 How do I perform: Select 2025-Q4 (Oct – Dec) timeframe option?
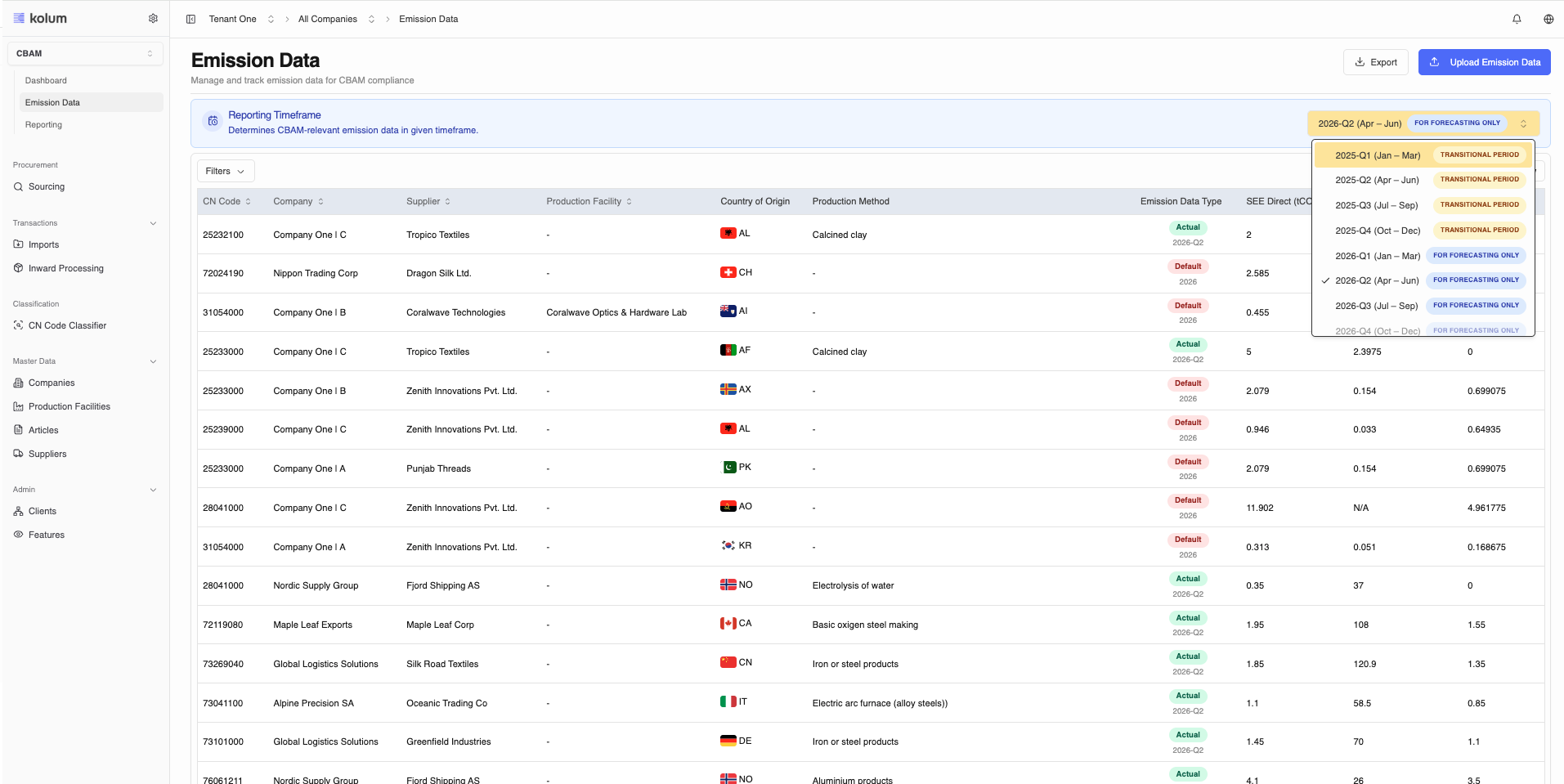tap(1423, 231)
